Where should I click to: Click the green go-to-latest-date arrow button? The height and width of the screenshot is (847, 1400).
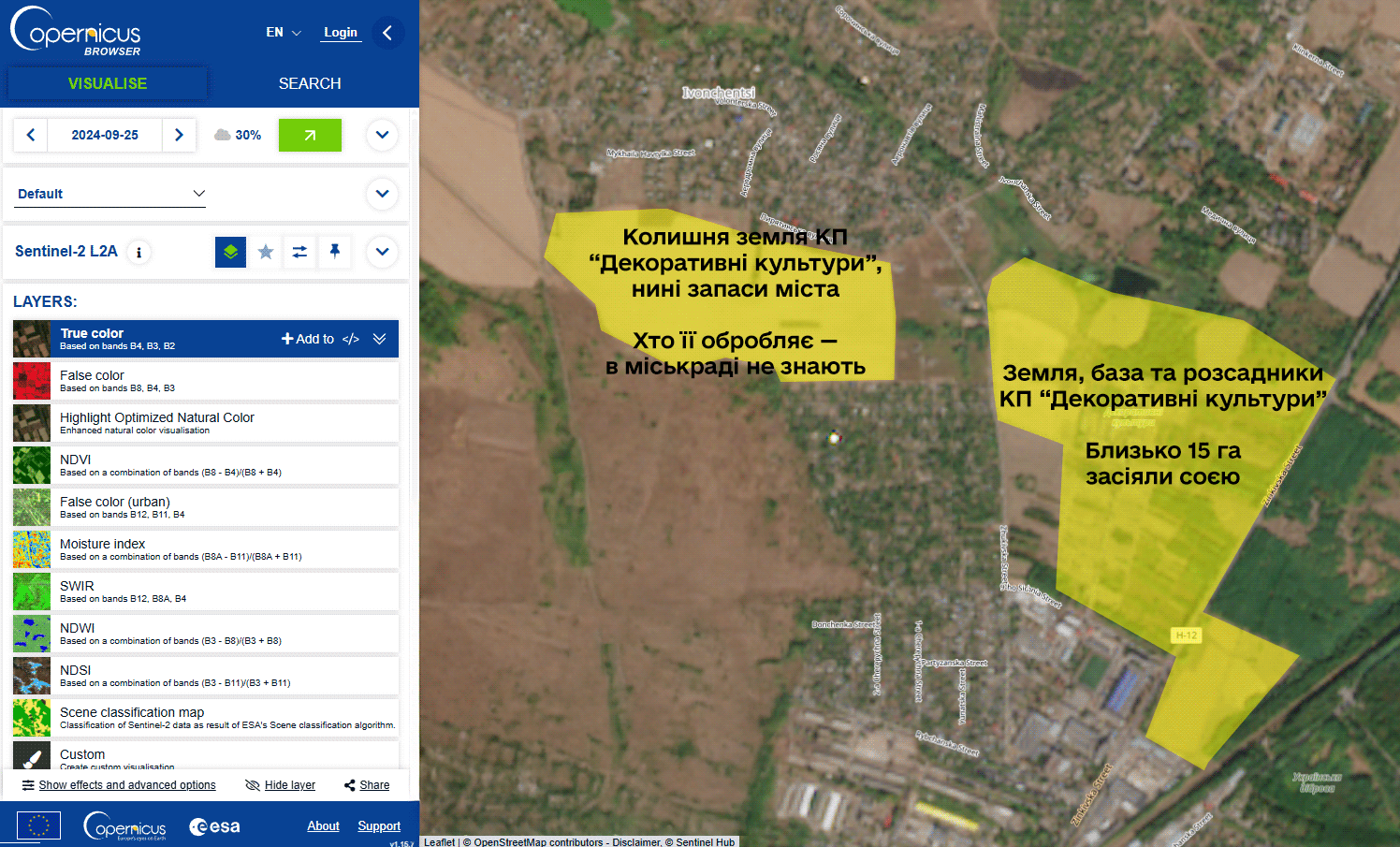point(310,135)
